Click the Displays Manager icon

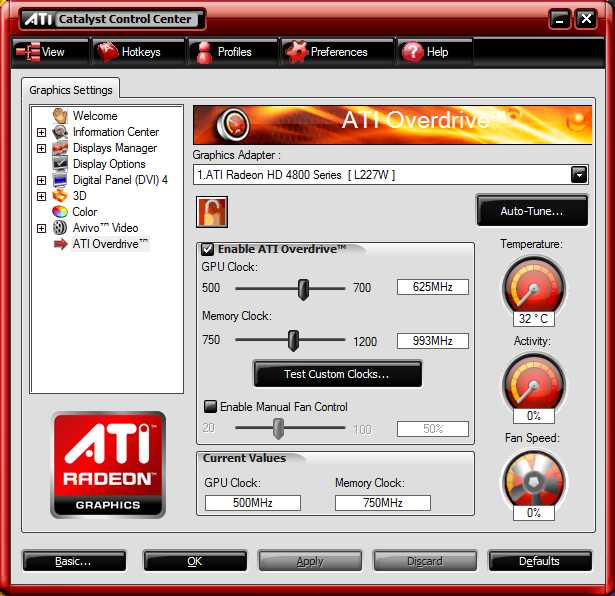[60, 148]
